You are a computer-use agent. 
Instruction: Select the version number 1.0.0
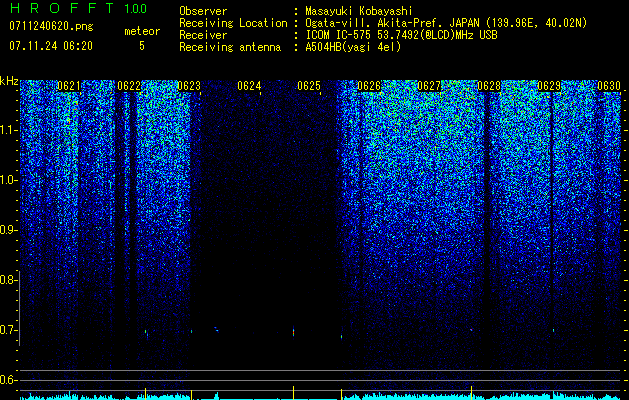pyautogui.click(x=136, y=9)
